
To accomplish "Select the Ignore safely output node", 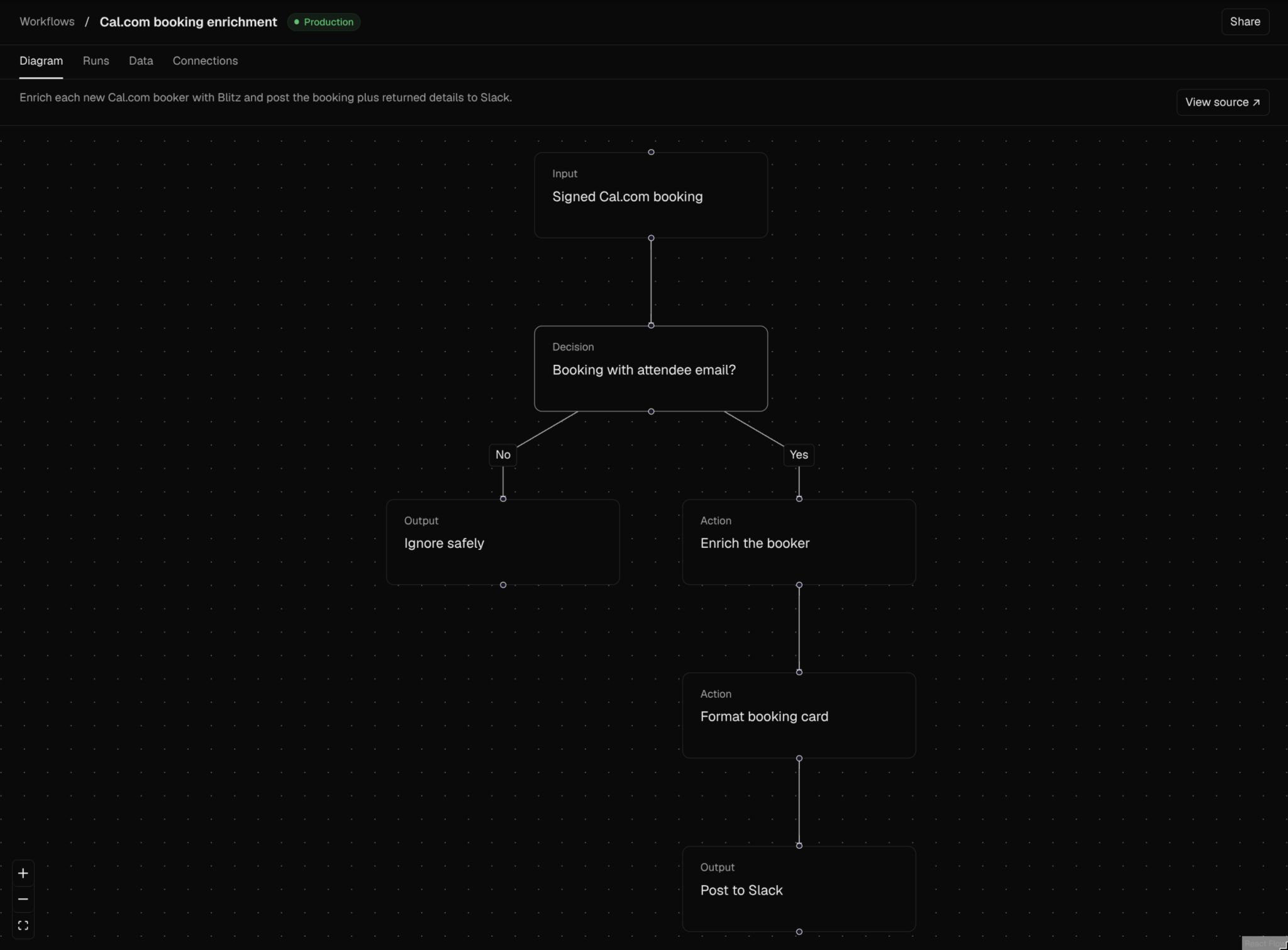I will 502,542.
